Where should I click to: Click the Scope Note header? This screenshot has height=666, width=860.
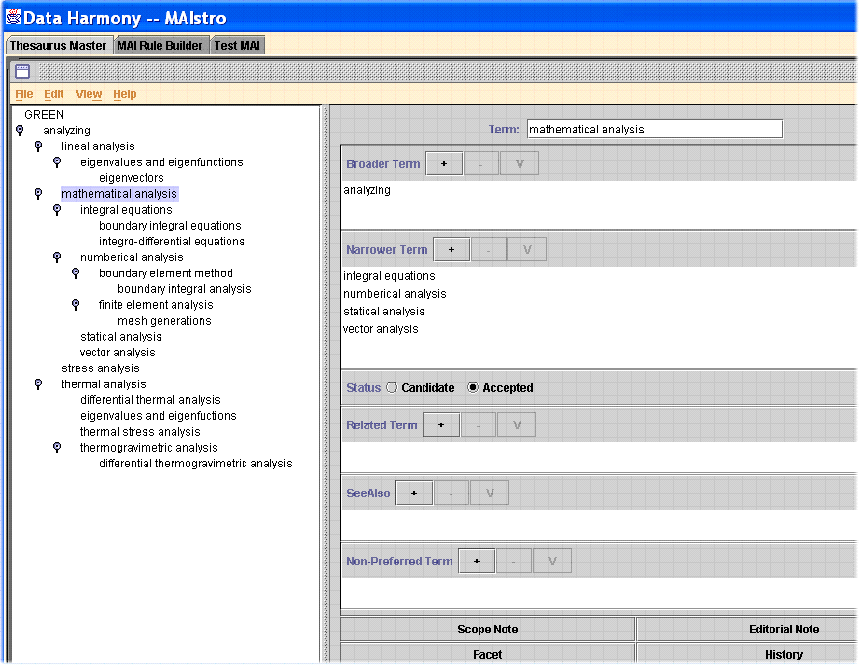point(487,628)
